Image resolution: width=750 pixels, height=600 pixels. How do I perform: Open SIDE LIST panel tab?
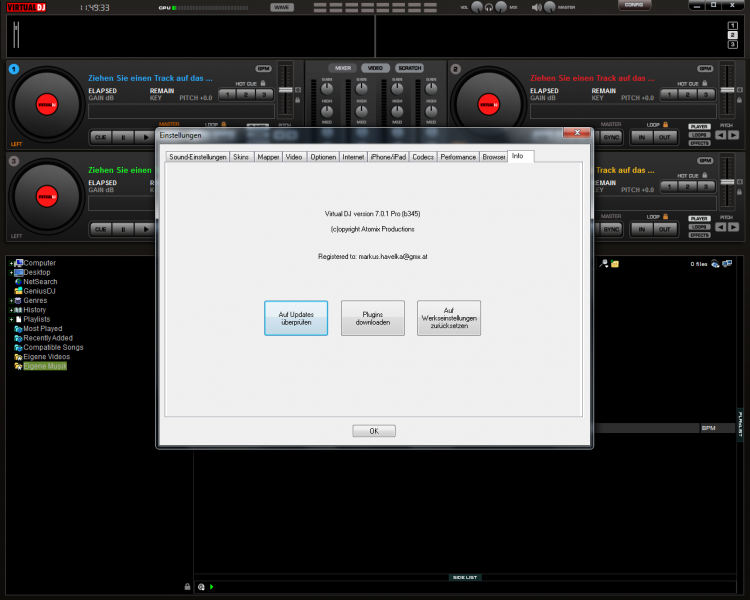(465, 578)
